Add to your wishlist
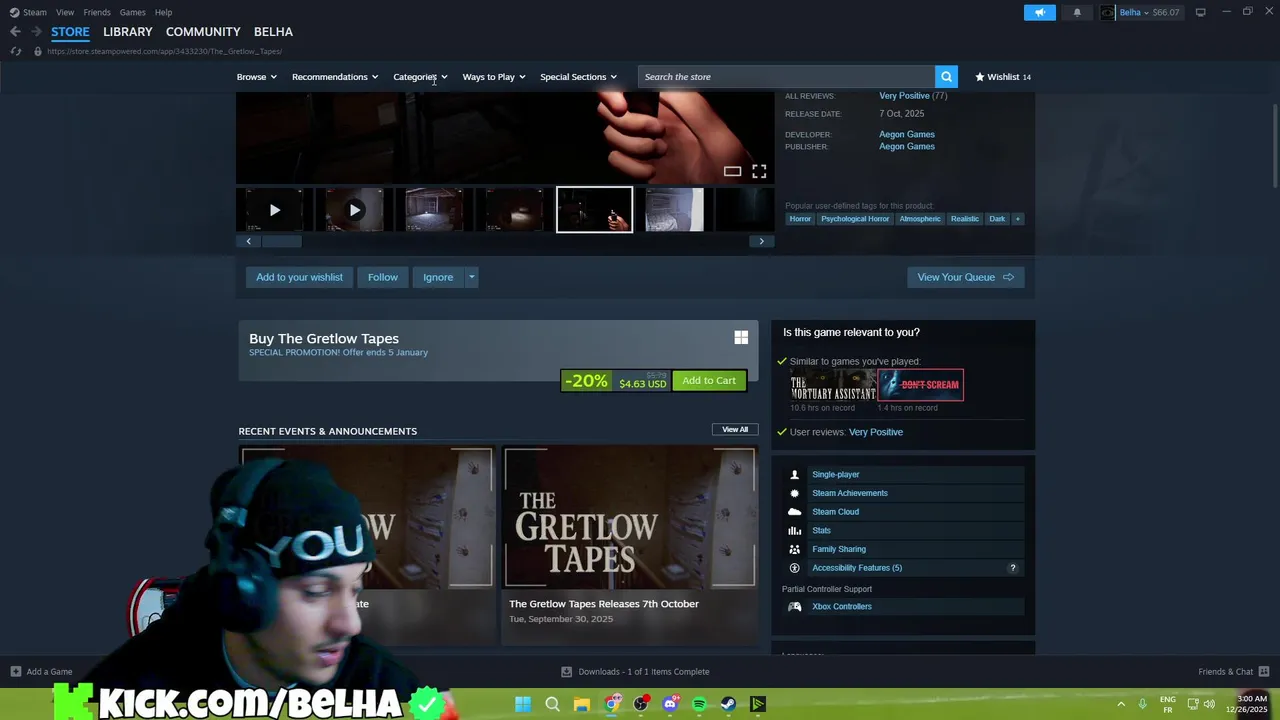Screen dimensions: 1280x720 (299, 277)
